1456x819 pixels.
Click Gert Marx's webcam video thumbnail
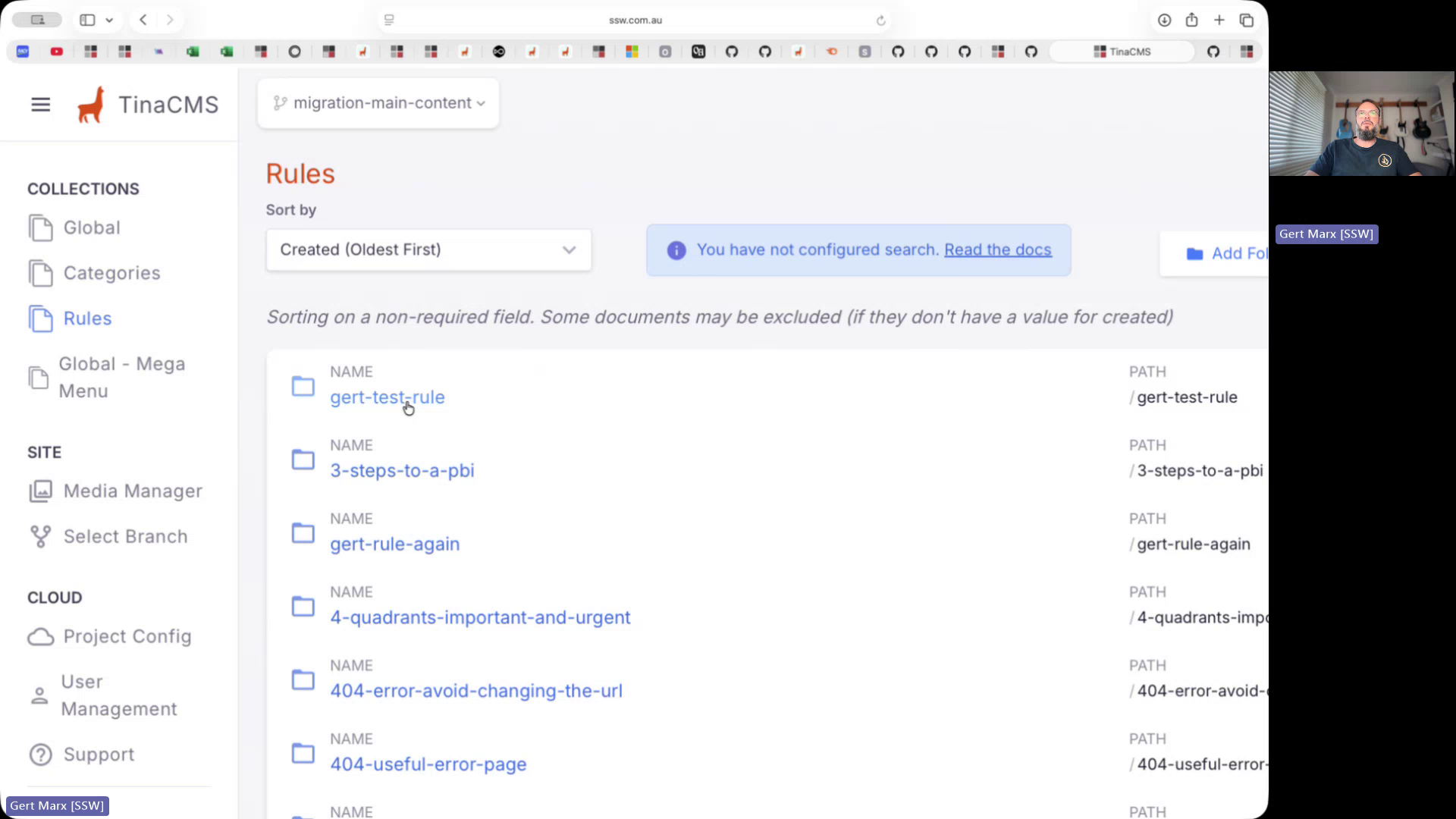coord(1361,124)
